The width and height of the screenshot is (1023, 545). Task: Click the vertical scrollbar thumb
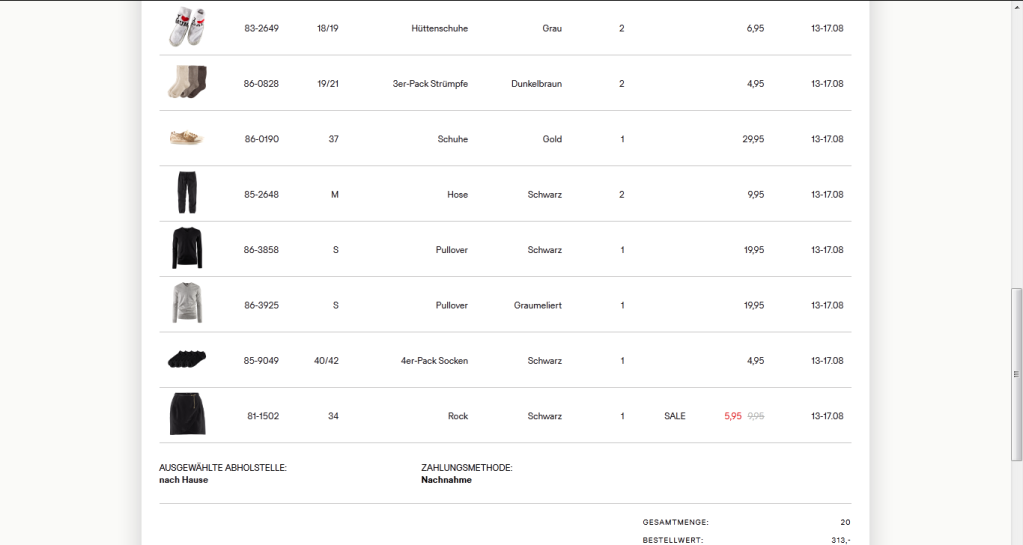click(1016, 372)
